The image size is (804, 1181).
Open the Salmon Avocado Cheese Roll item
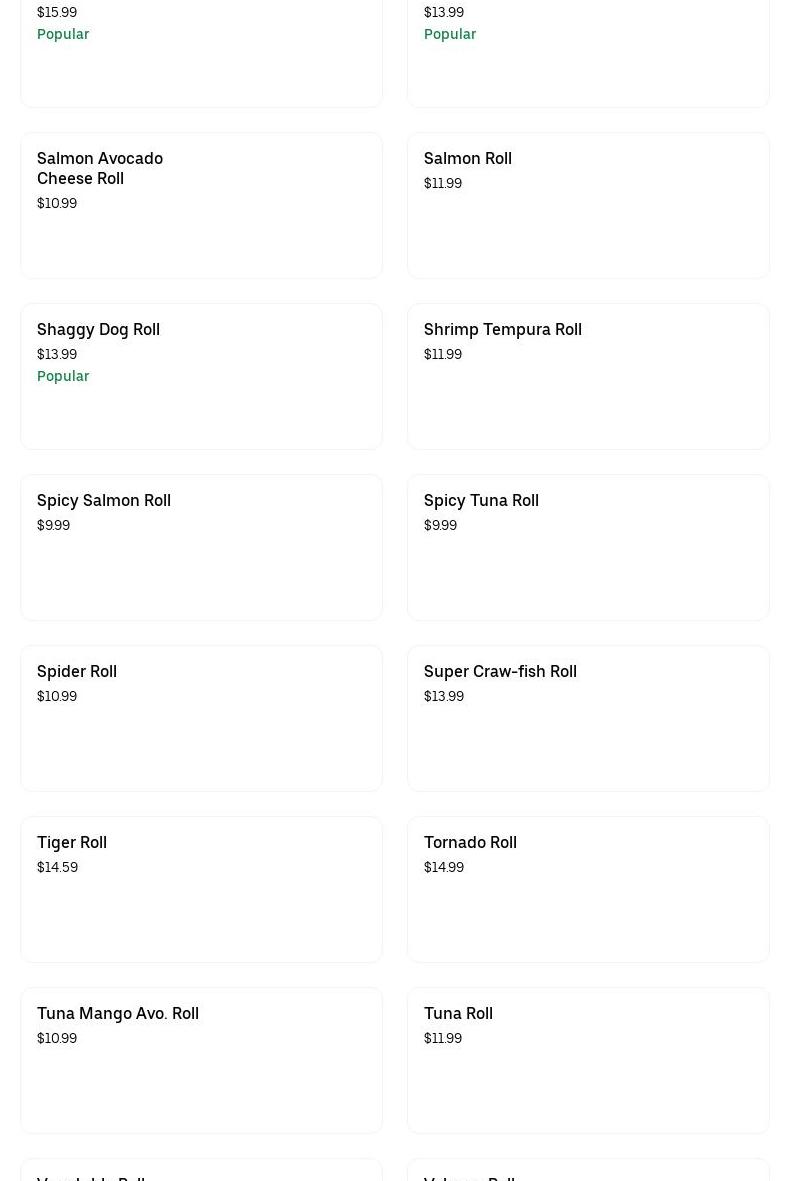100,168
